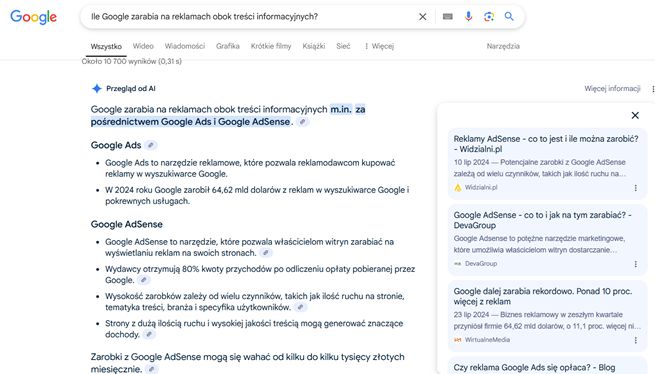The width and height of the screenshot is (655, 374).
Task: Open the on-screen keyboard icon
Action: click(x=447, y=17)
